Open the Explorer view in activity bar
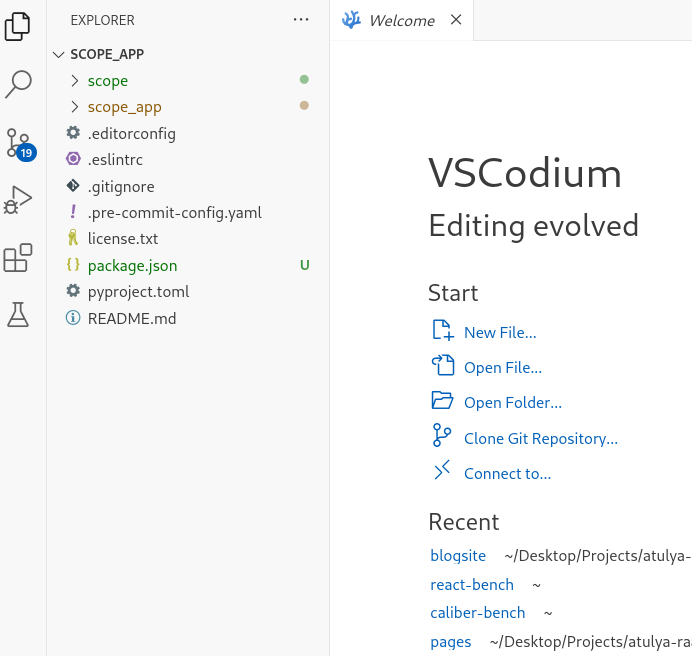The width and height of the screenshot is (692, 656). pos(18,26)
